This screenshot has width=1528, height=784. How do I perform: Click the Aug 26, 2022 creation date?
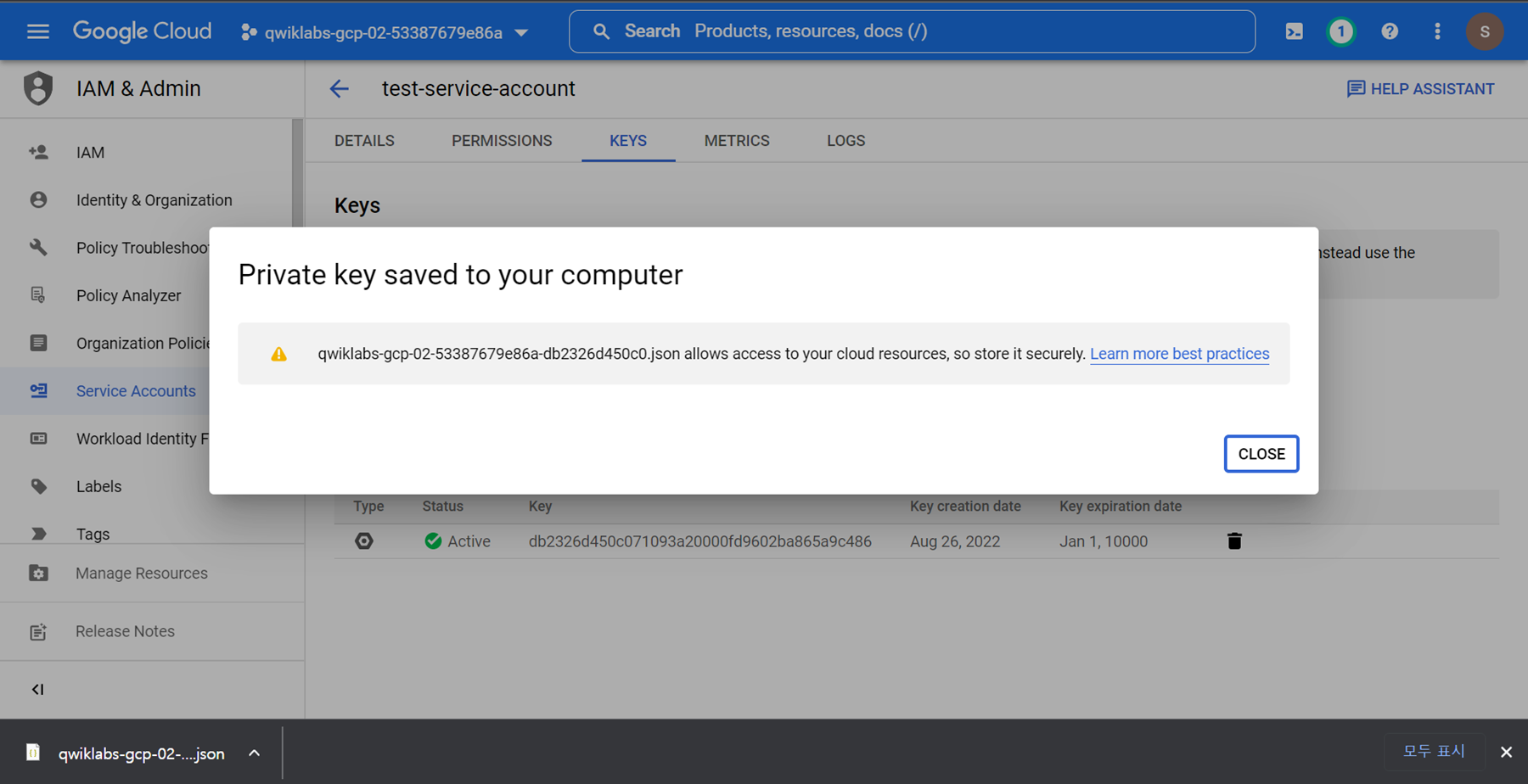click(x=955, y=541)
